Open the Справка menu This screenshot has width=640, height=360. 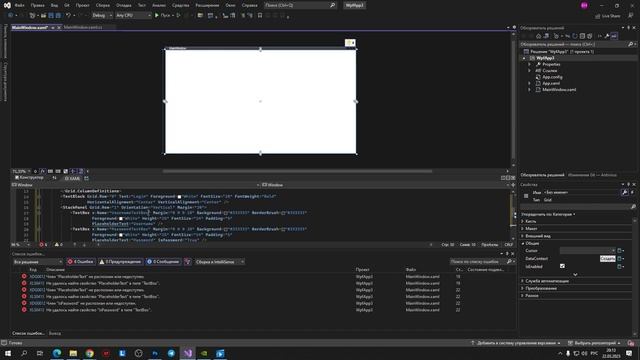point(249,5)
